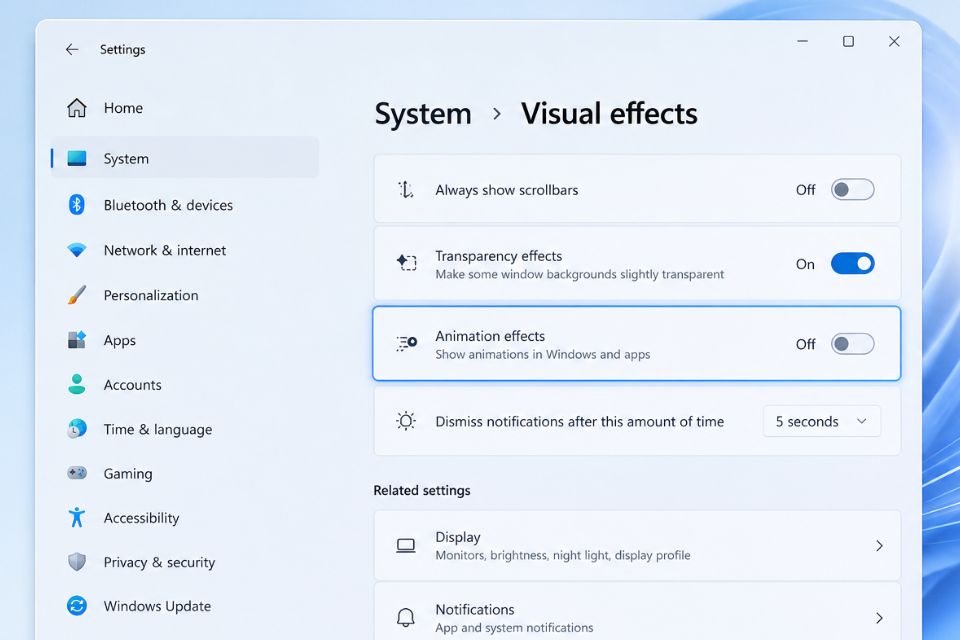Click the Accounts person icon
The image size is (960, 640).
click(77, 384)
